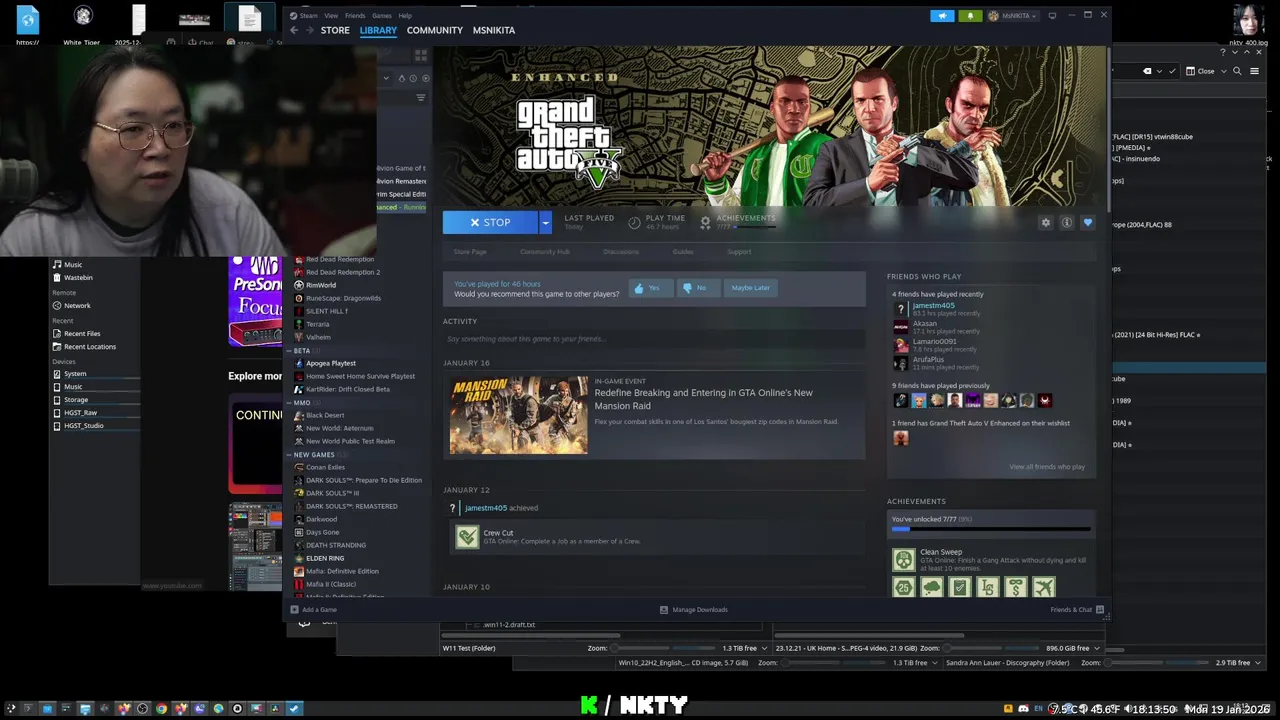The height and width of the screenshot is (720, 1280).
Task: Open the Games menu
Action: tap(382, 16)
